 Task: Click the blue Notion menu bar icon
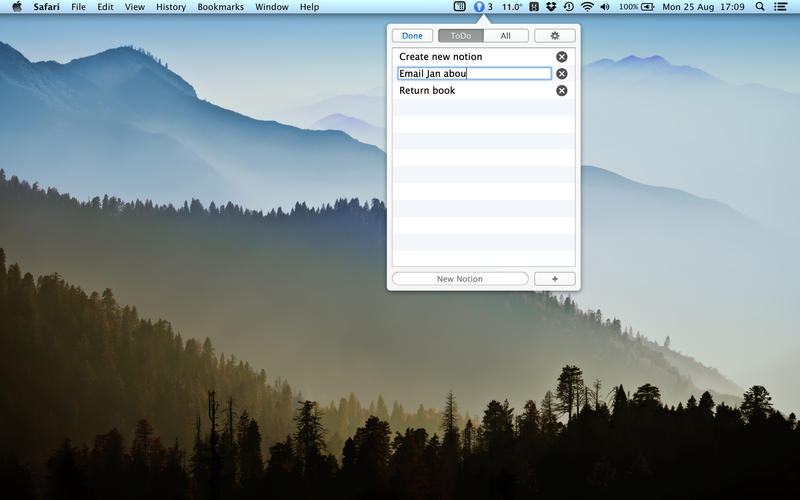click(479, 7)
